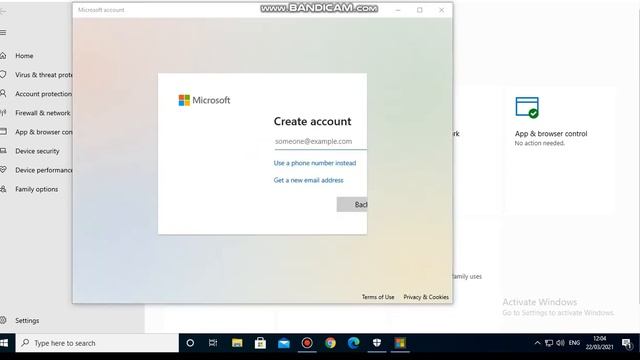Click the Device security laptop icon
Screen dimensions: 640x360
point(3,151)
